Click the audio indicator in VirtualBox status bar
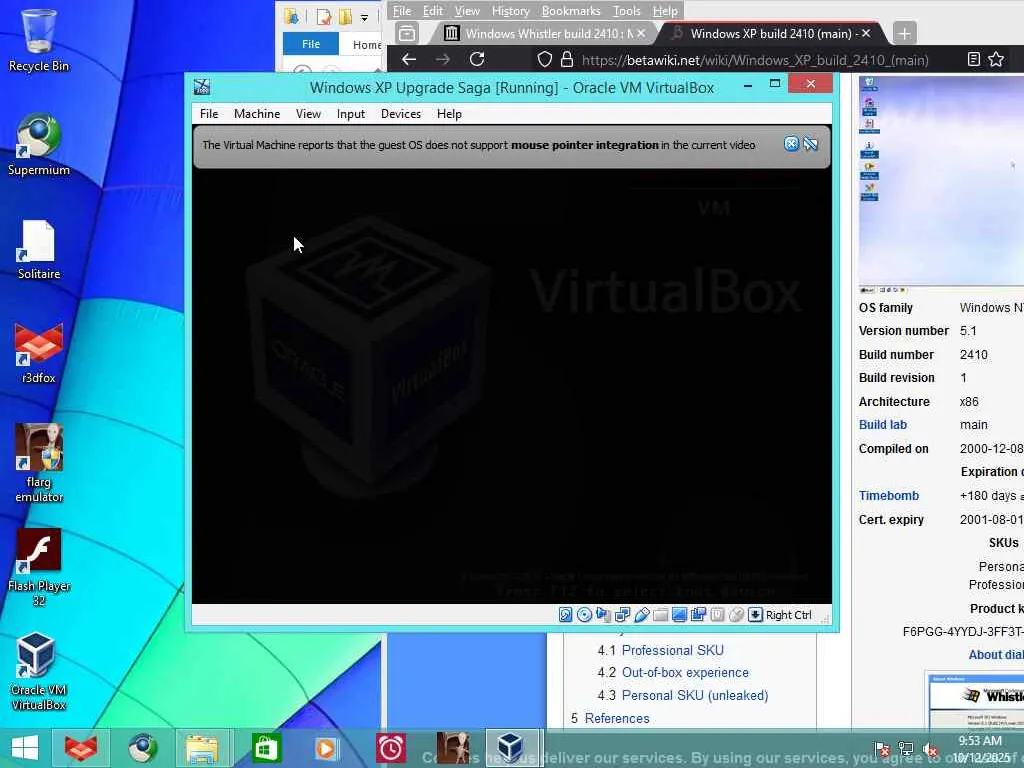 [603, 615]
